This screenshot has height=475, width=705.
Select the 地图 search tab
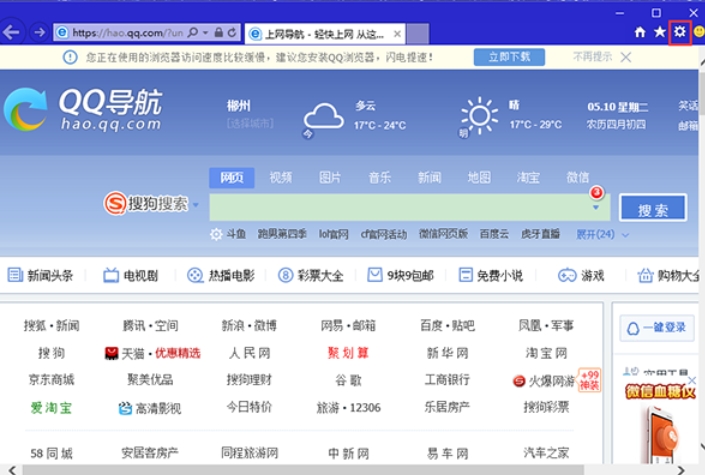click(x=479, y=178)
